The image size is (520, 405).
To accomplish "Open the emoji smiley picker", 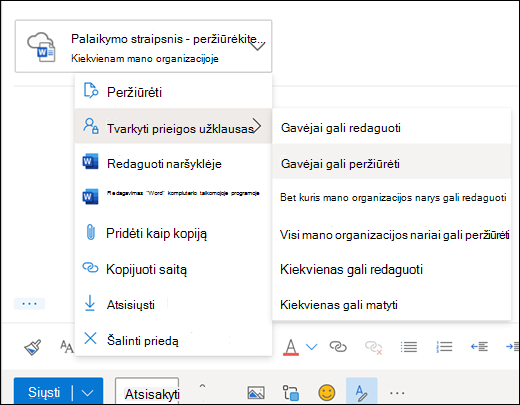I will (327, 393).
